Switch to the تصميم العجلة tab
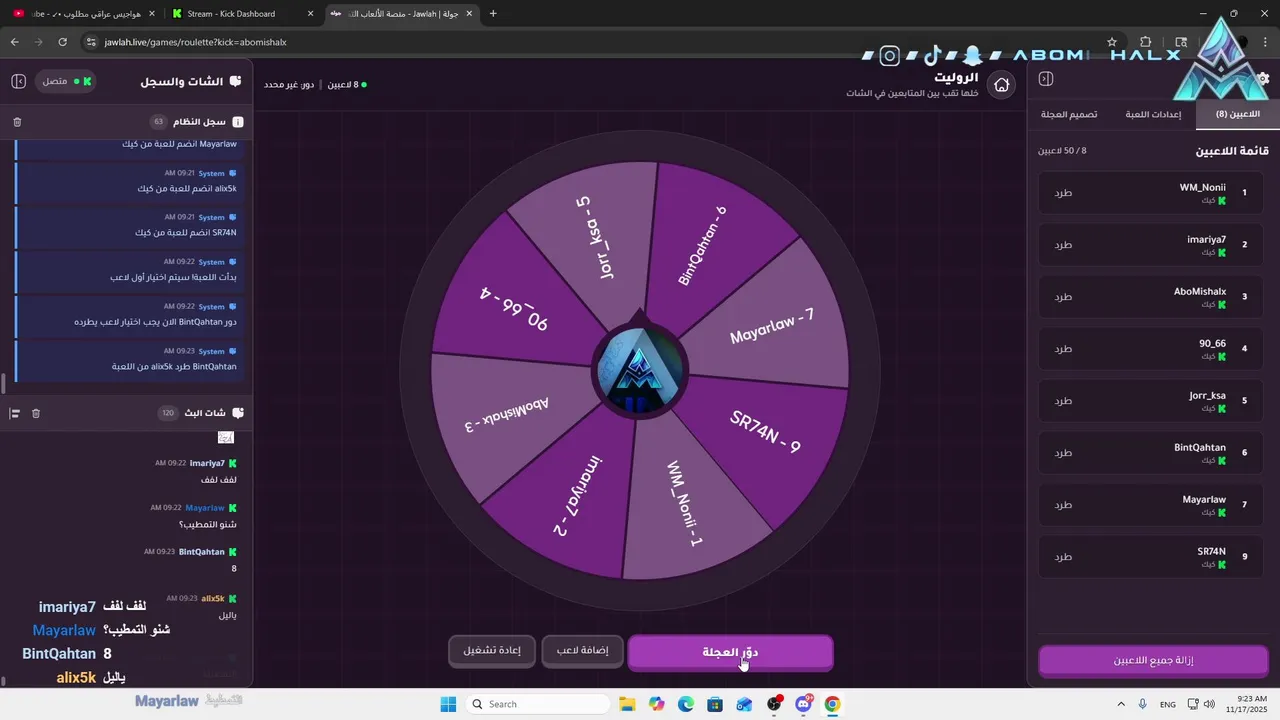Screen dimensions: 1280x720 pyautogui.click(x=1069, y=114)
